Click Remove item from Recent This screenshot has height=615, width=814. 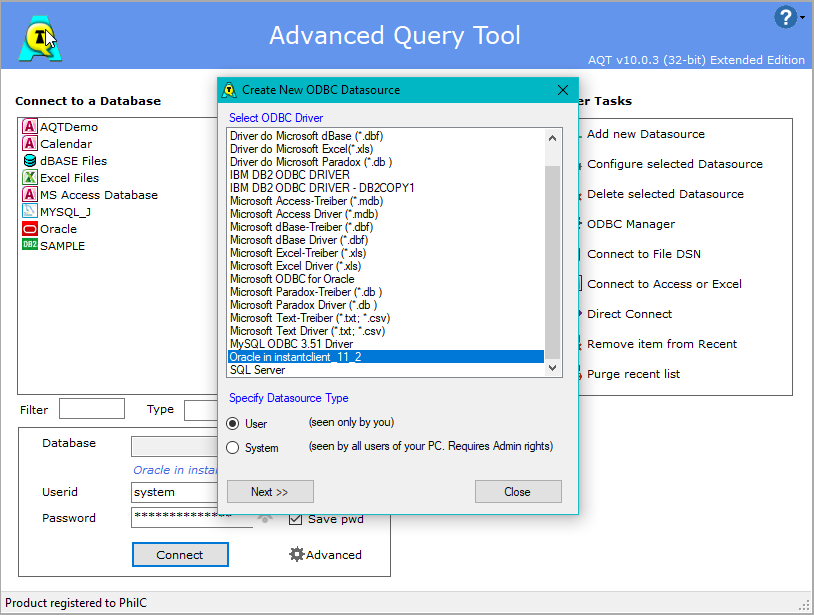click(x=662, y=344)
